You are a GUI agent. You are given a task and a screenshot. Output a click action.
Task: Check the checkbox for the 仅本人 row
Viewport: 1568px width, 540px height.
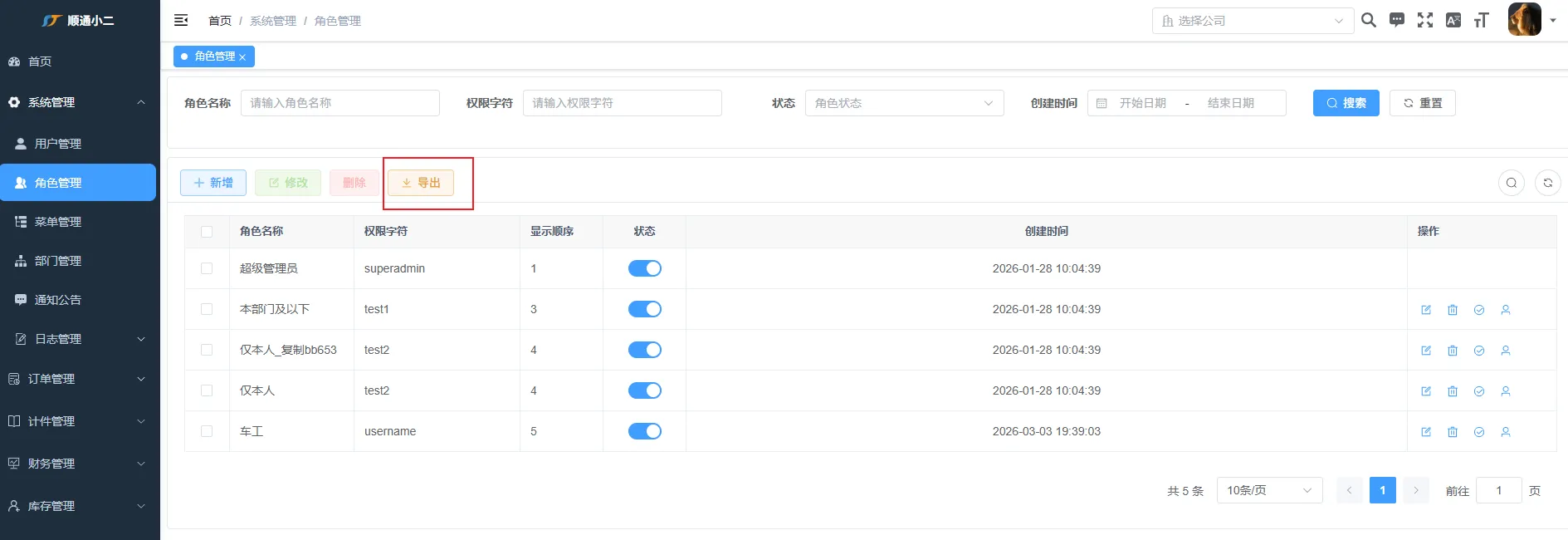point(207,390)
